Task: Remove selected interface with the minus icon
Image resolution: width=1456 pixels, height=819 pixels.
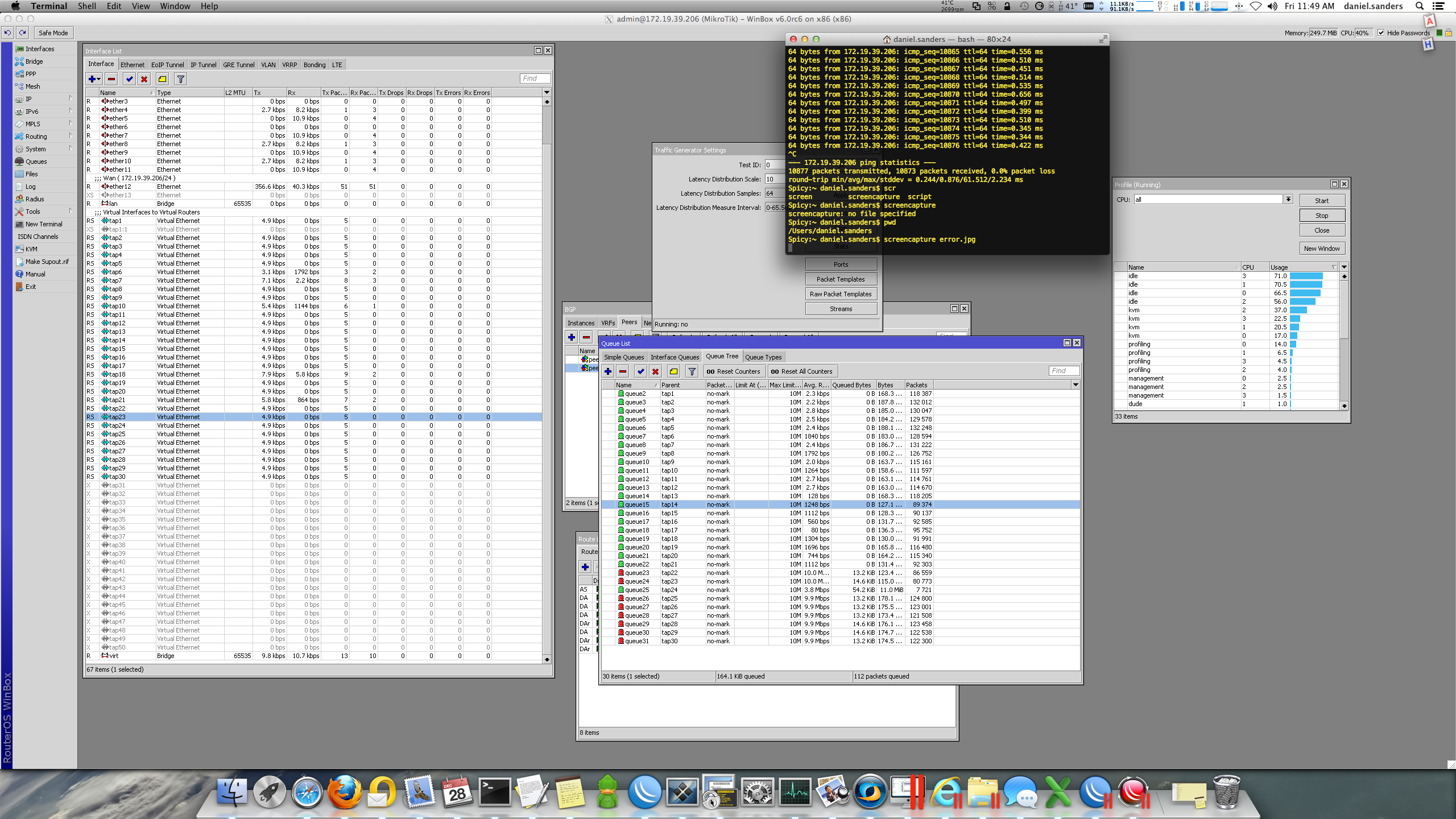Action: coord(111,79)
